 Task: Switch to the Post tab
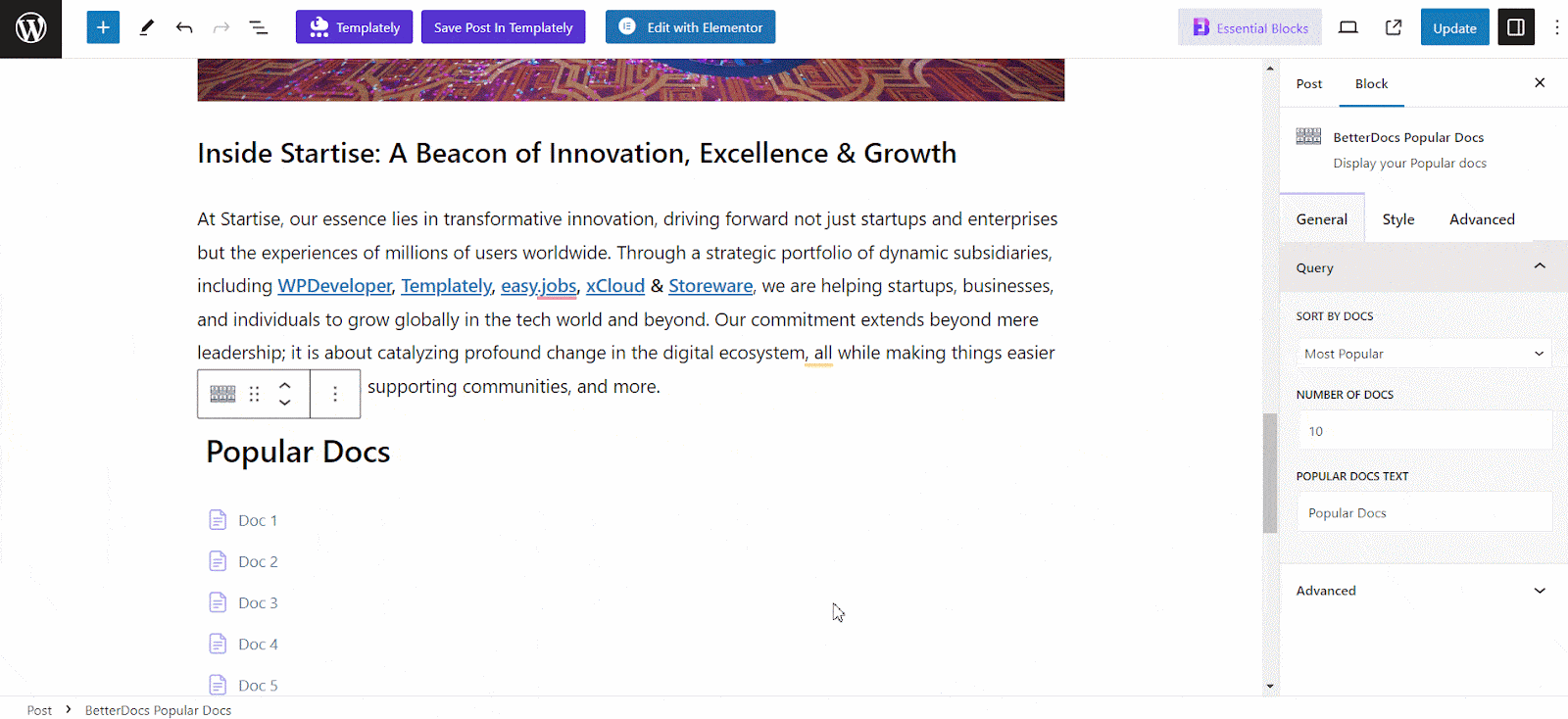[x=1309, y=84]
